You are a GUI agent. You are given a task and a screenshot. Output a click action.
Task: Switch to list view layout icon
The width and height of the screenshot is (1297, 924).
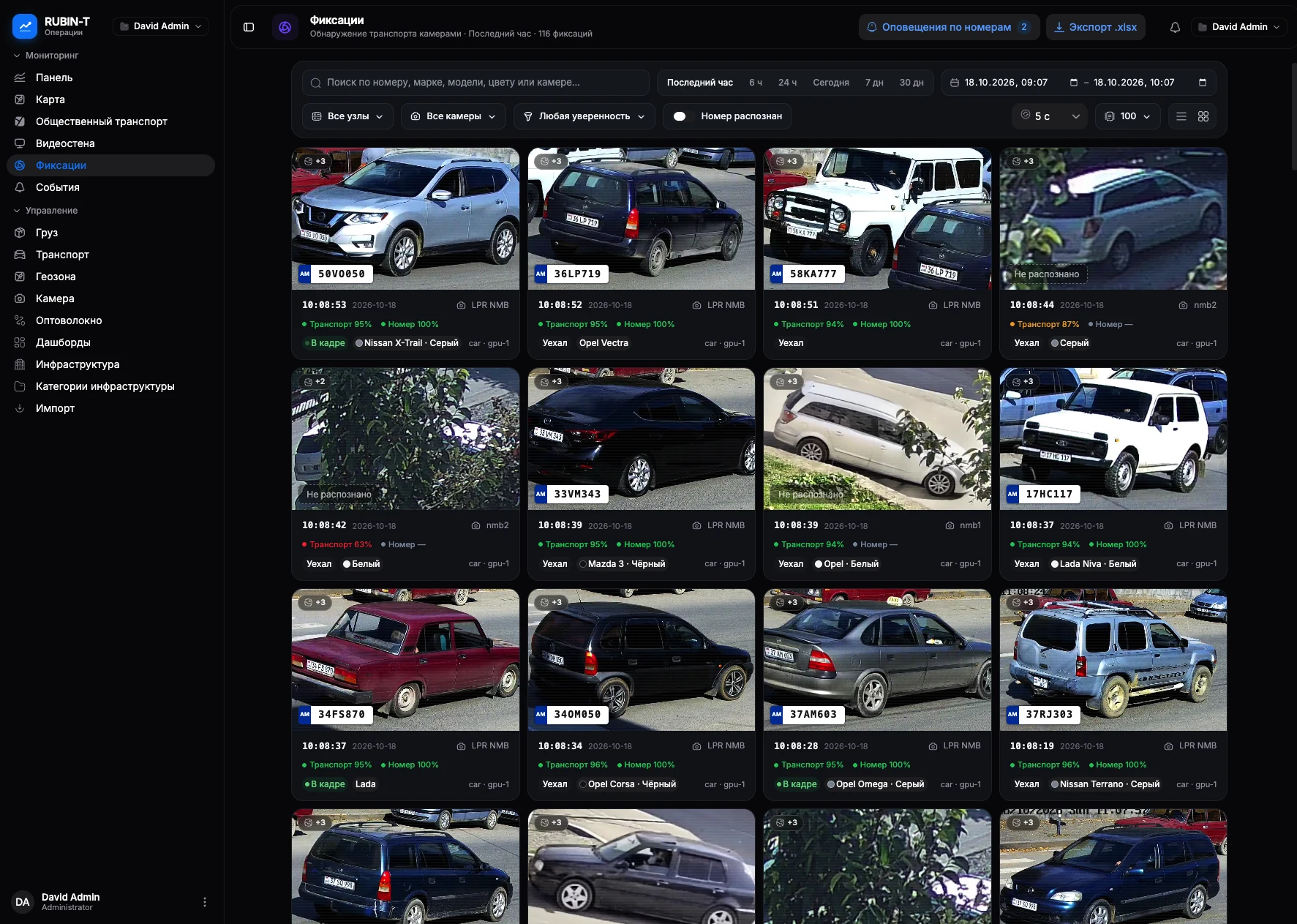pyautogui.click(x=1181, y=116)
